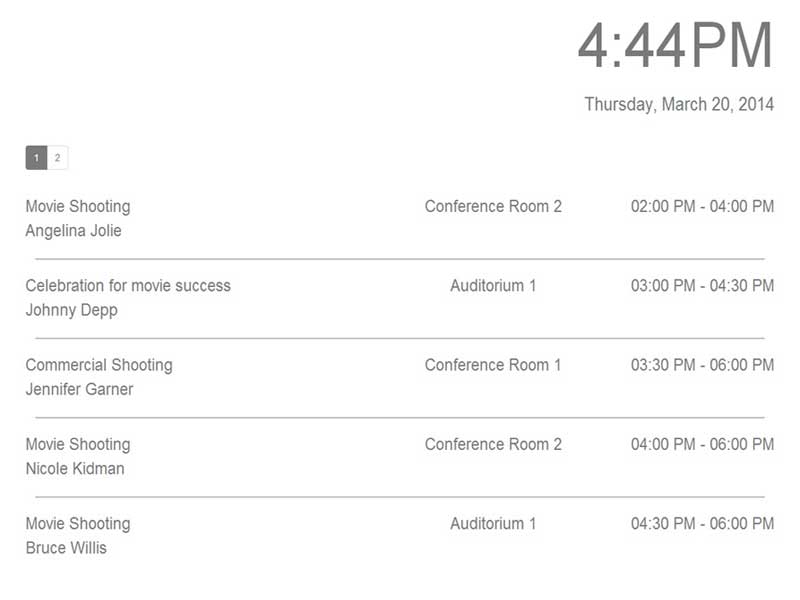
Task: Select page 1 pagination button
Action: coord(36,158)
